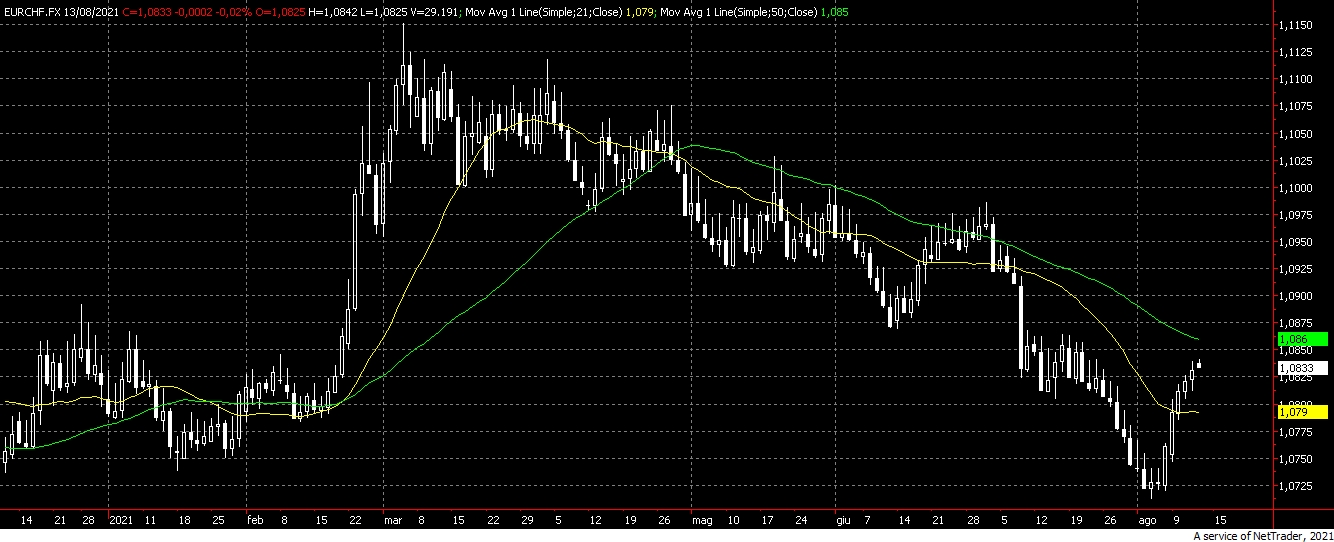The width and height of the screenshot is (1334, 542).
Task: Click the mag month label
Action: click(700, 521)
